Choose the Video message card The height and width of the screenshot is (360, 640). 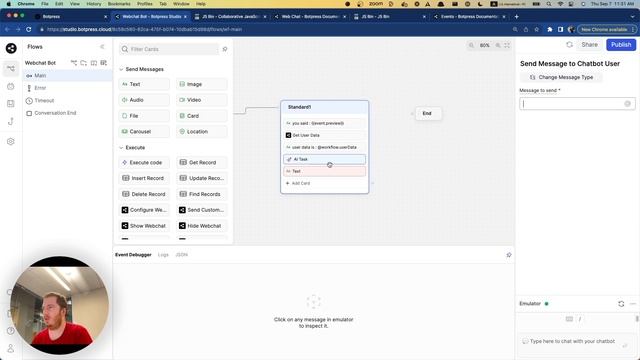[x=202, y=100]
